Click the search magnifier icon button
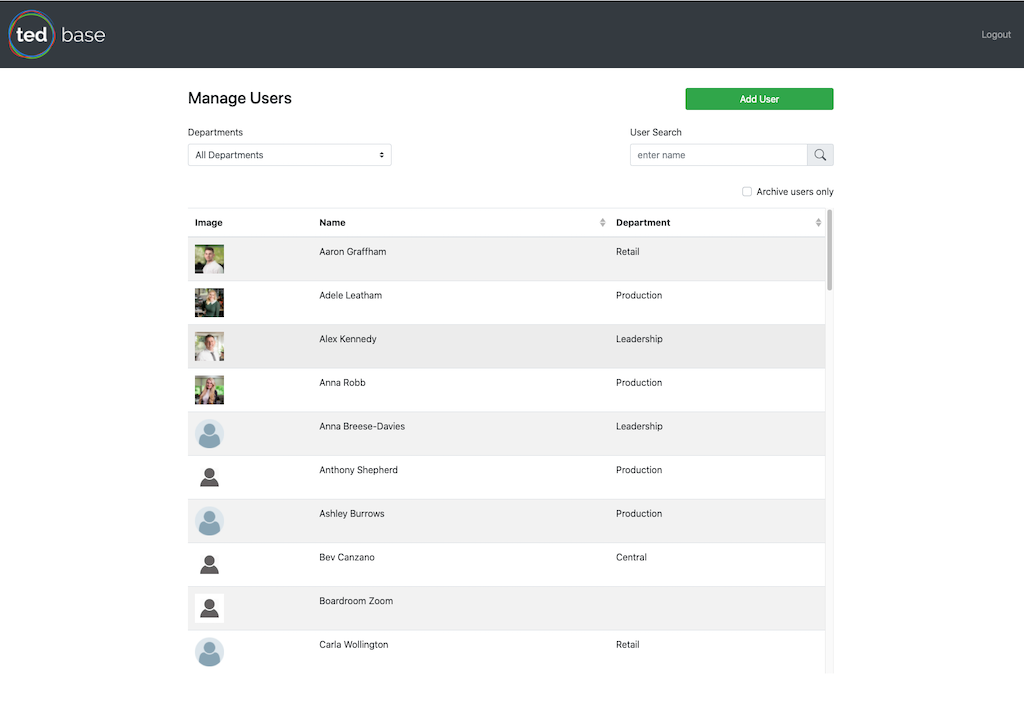The image size is (1024, 709). click(x=820, y=155)
